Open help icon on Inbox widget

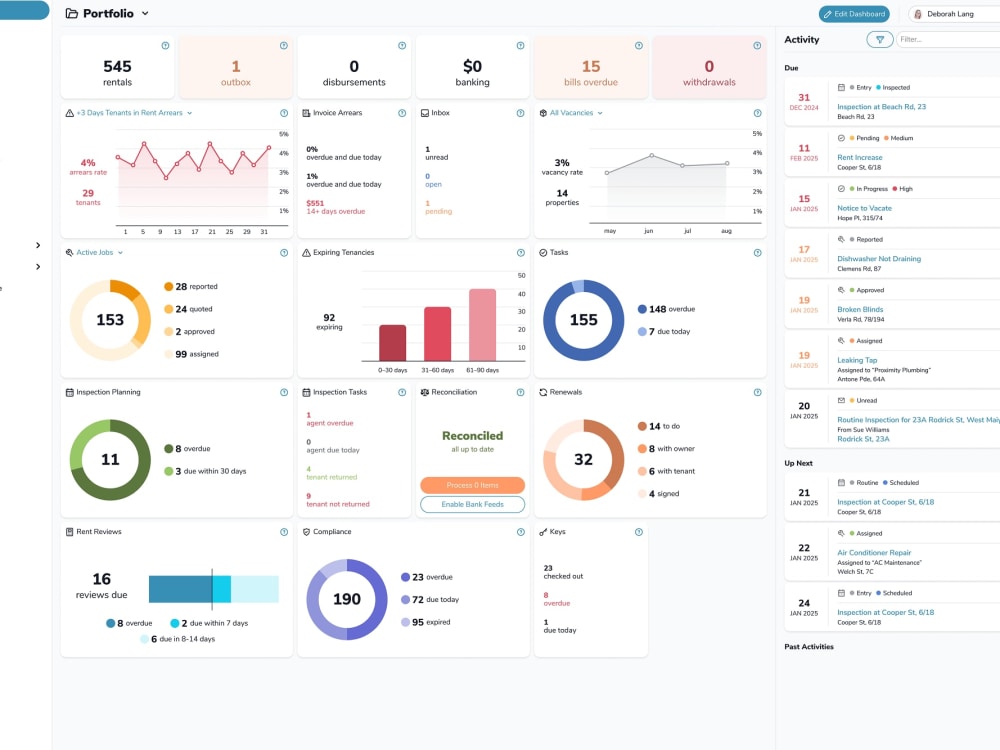click(520, 113)
